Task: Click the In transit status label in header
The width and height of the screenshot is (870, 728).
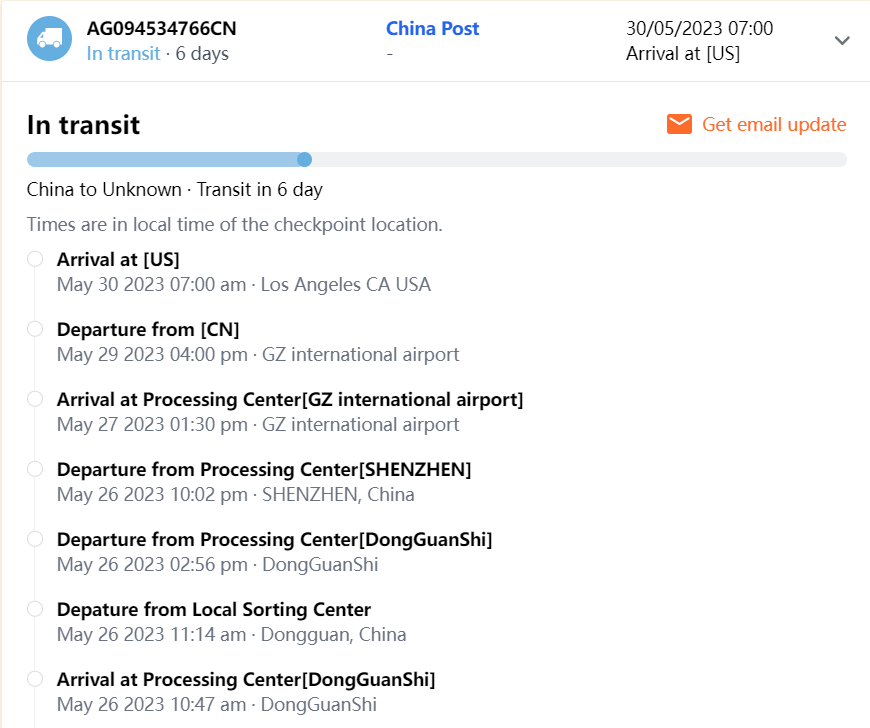Action: (x=123, y=54)
